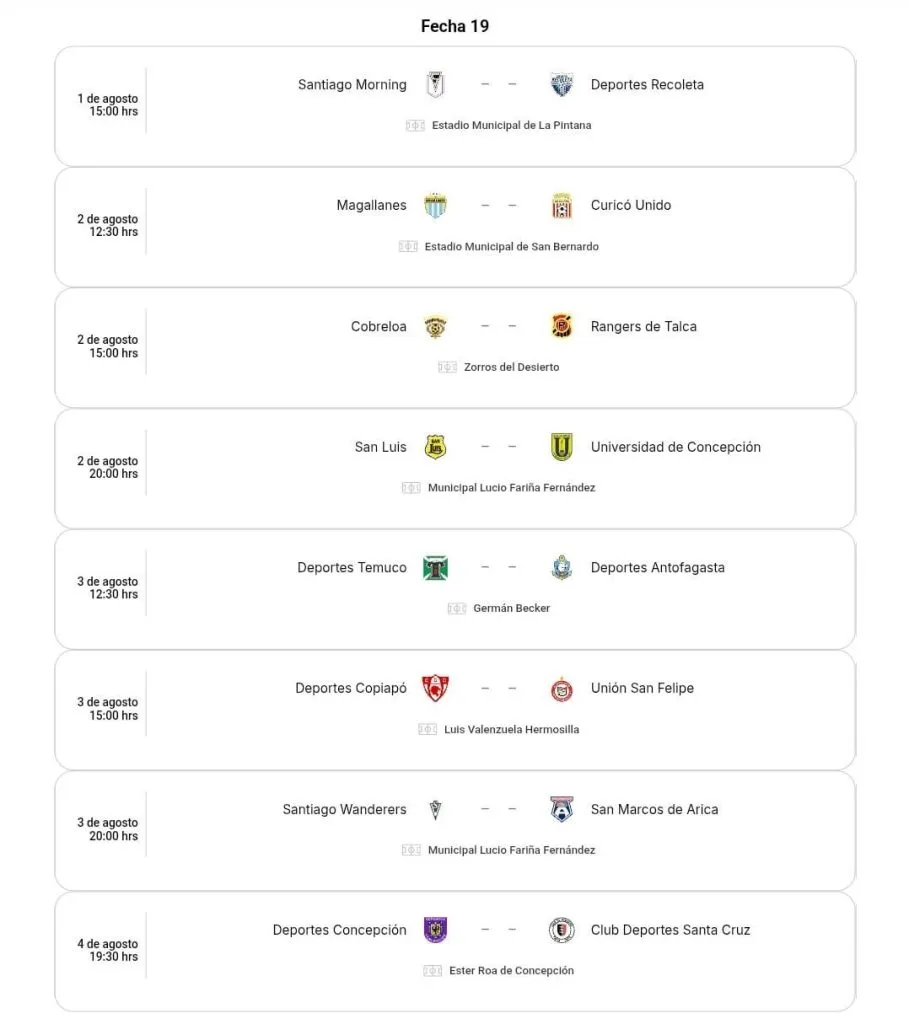Click the Fecha 19 heading
Image resolution: width=909 pixels, height=1024 pixels.
(x=455, y=26)
